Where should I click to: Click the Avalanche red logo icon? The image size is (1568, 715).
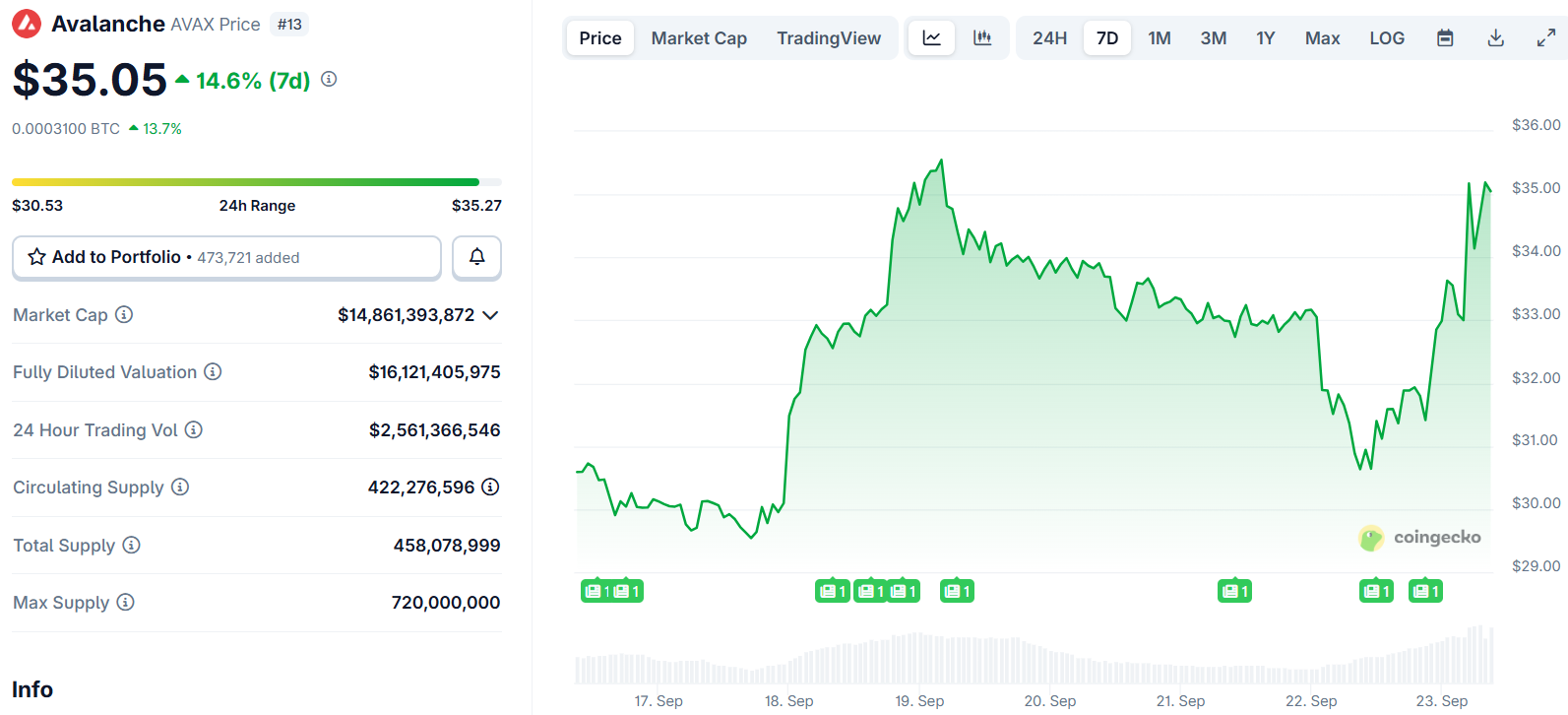tap(27, 24)
